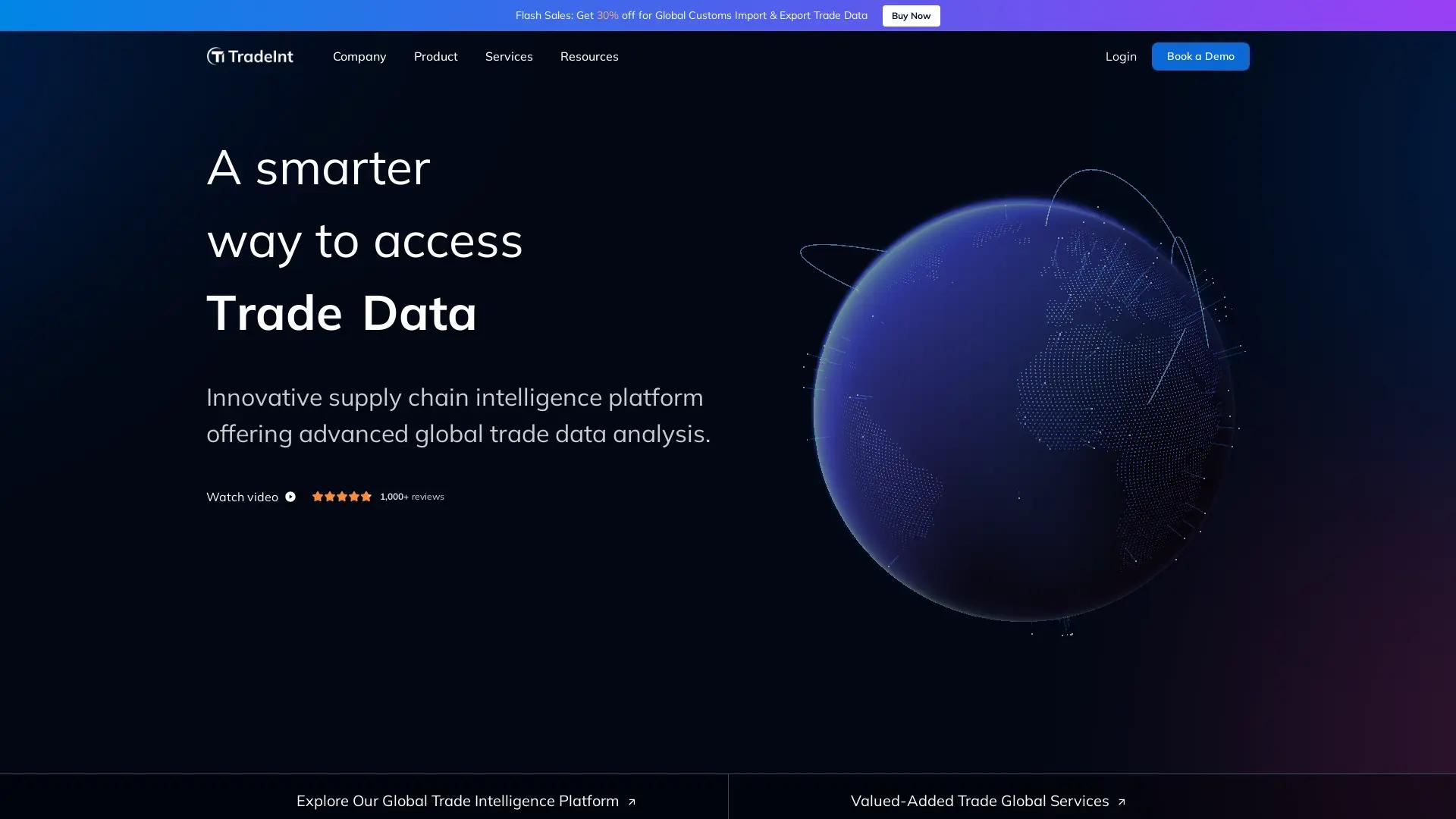Click the fifth orange rating star
The height and width of the screenshot is (819, 1456).
click(x=366, y=496)
